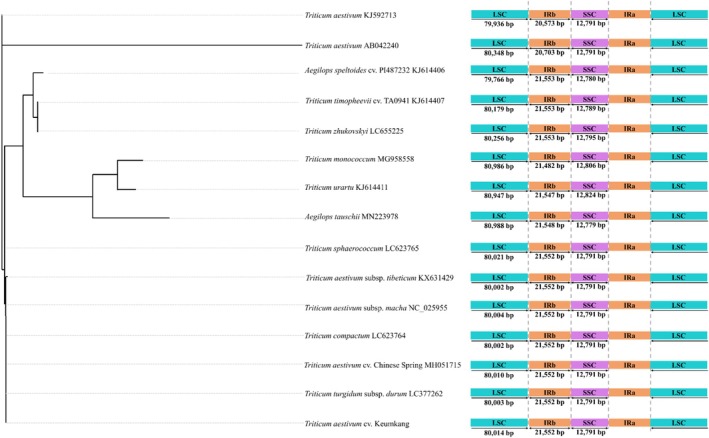Viewport: 709px width, 438px height.
Task: Select Aegilops tauschii MN223978 label
Action: (x=352, y=217)
